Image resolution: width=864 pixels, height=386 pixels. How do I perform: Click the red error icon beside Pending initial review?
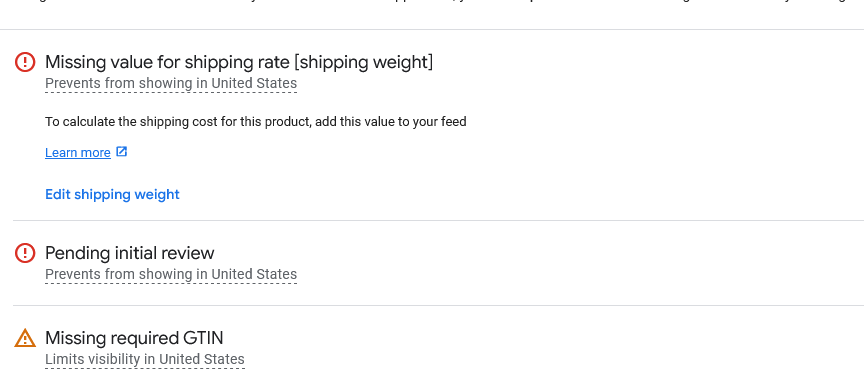point(25,253)
